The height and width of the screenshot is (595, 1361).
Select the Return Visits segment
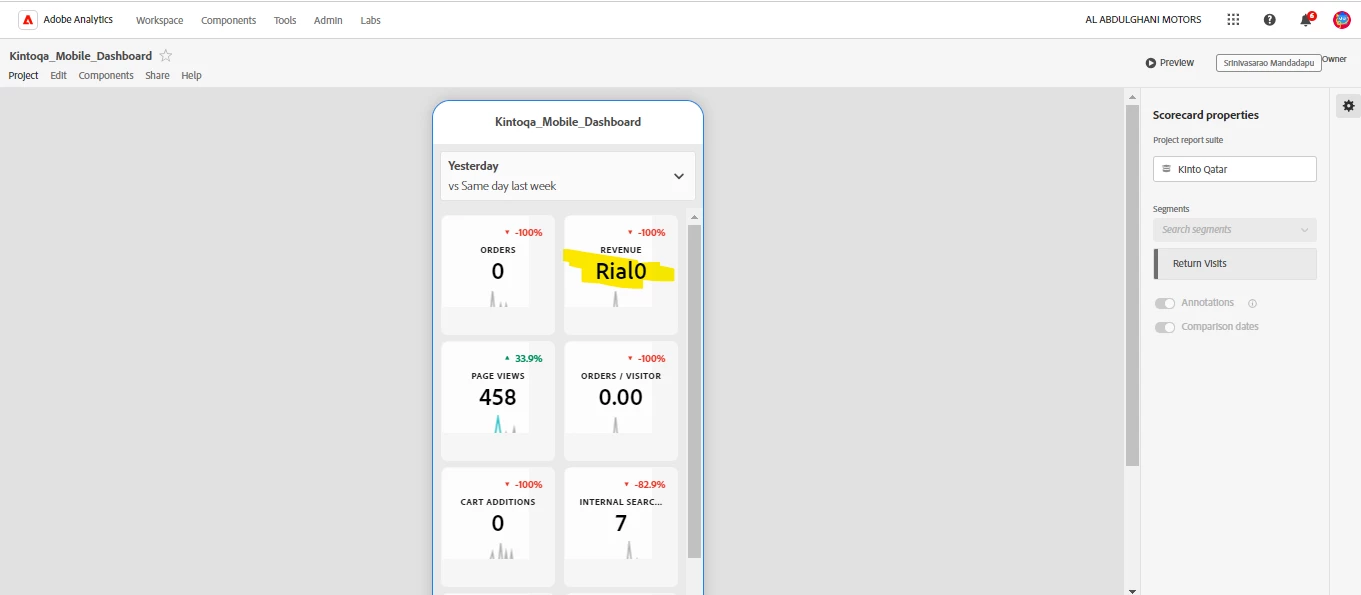(x=1234, y=264)
